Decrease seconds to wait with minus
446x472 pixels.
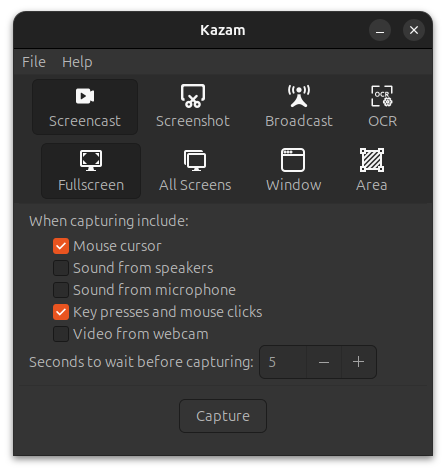(x=324, y=362)
